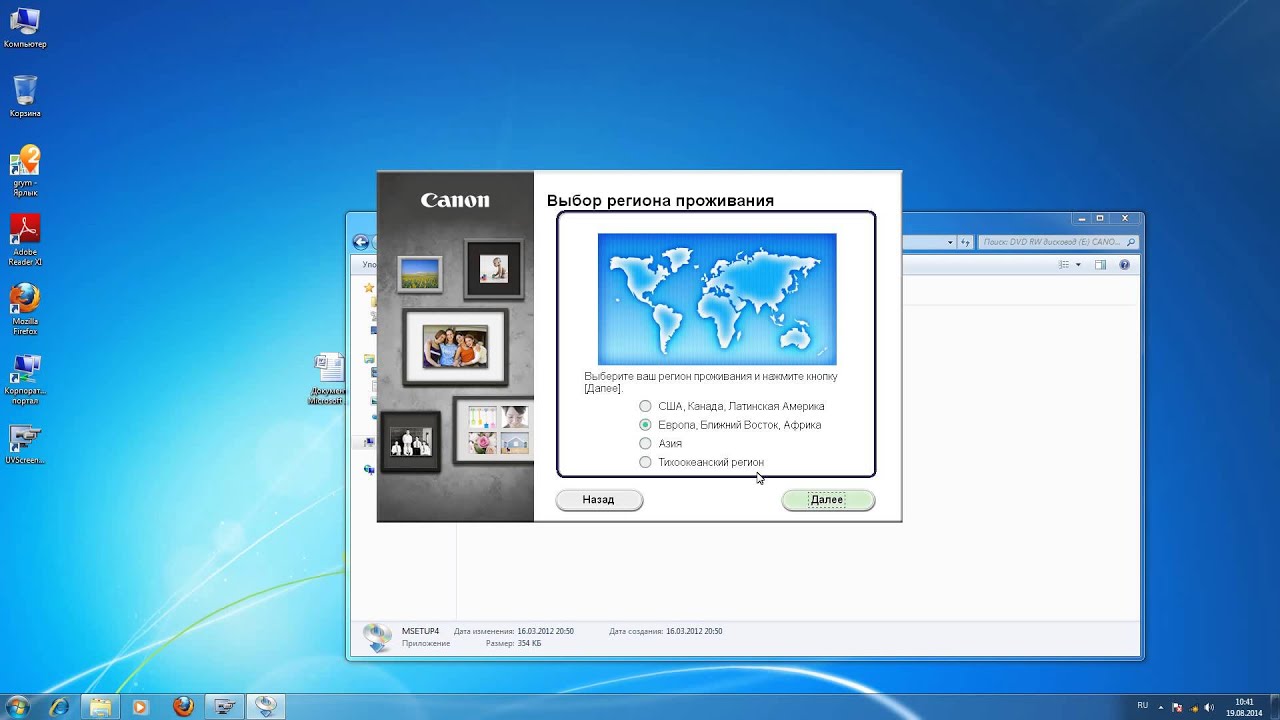1280x720 pixels.
Task: Open Компьютер desktop icon
Action: click(x=25, y=28)
